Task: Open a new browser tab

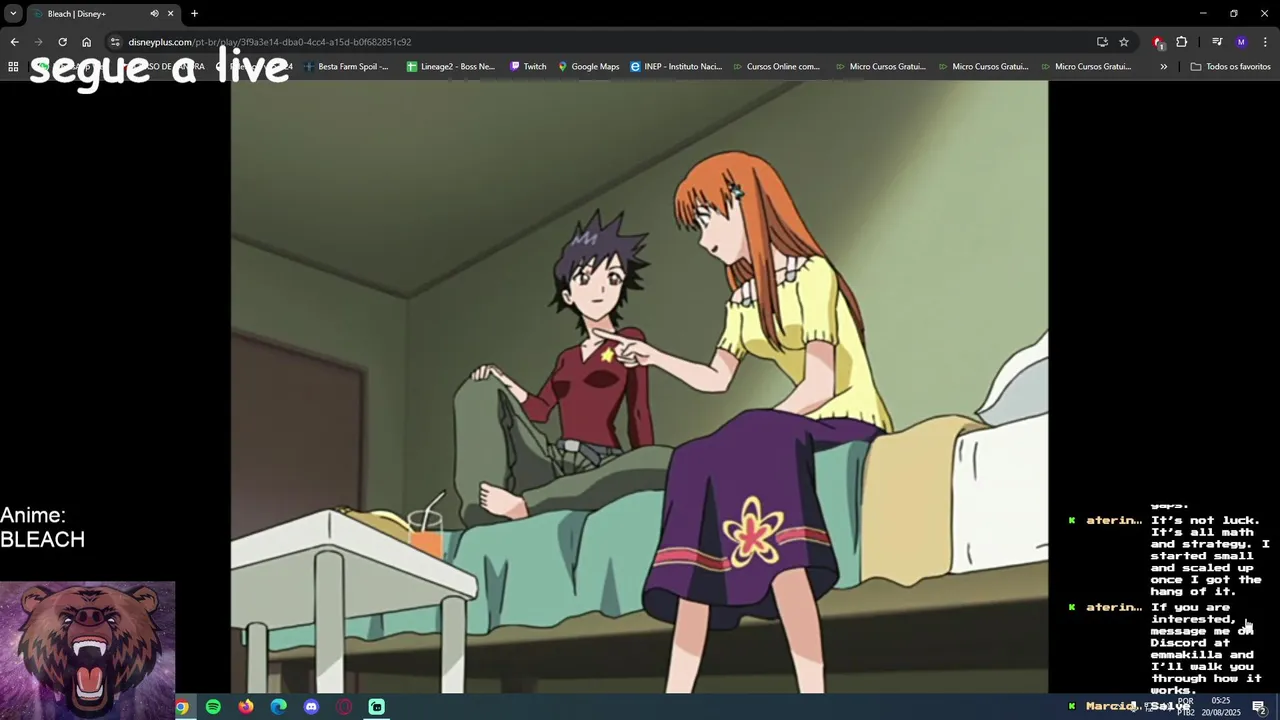Action: tap(194, 13)
